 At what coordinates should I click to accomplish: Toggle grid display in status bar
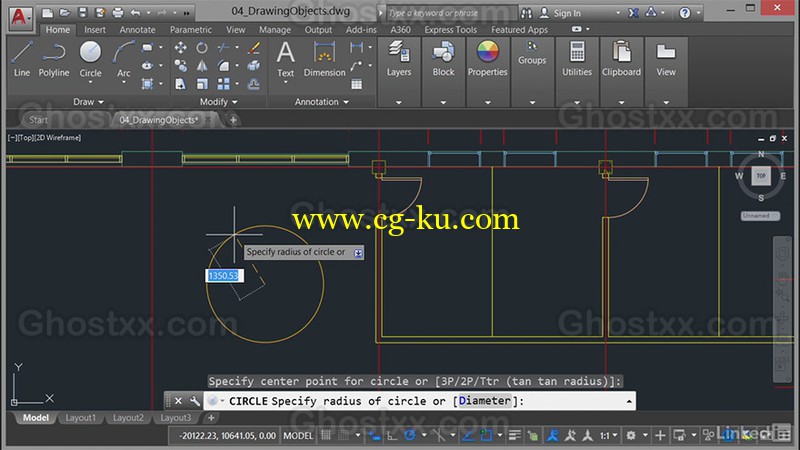coord(326,435)
